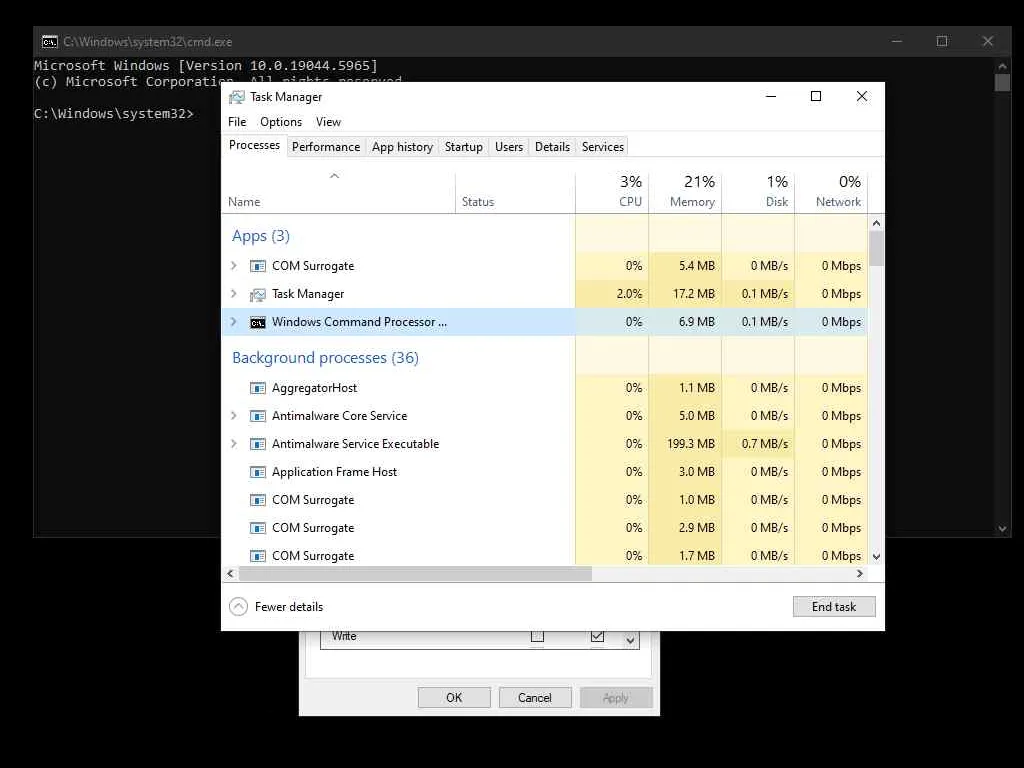Sort processes by the Name column
The width and height of the screenshot is (1024, 768).
pos(338,193)
